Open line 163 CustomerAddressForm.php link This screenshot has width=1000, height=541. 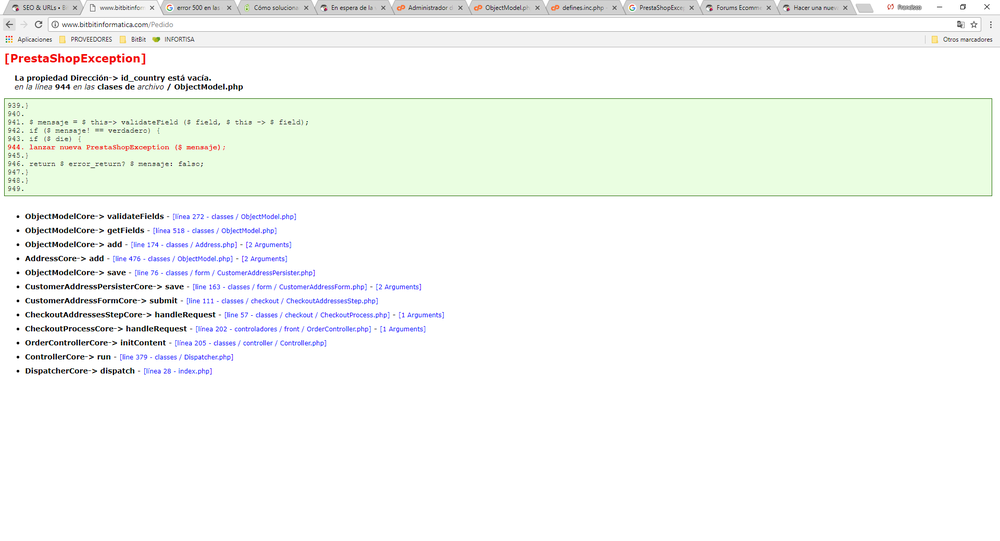pyautogui.click(x=280, y=287)
